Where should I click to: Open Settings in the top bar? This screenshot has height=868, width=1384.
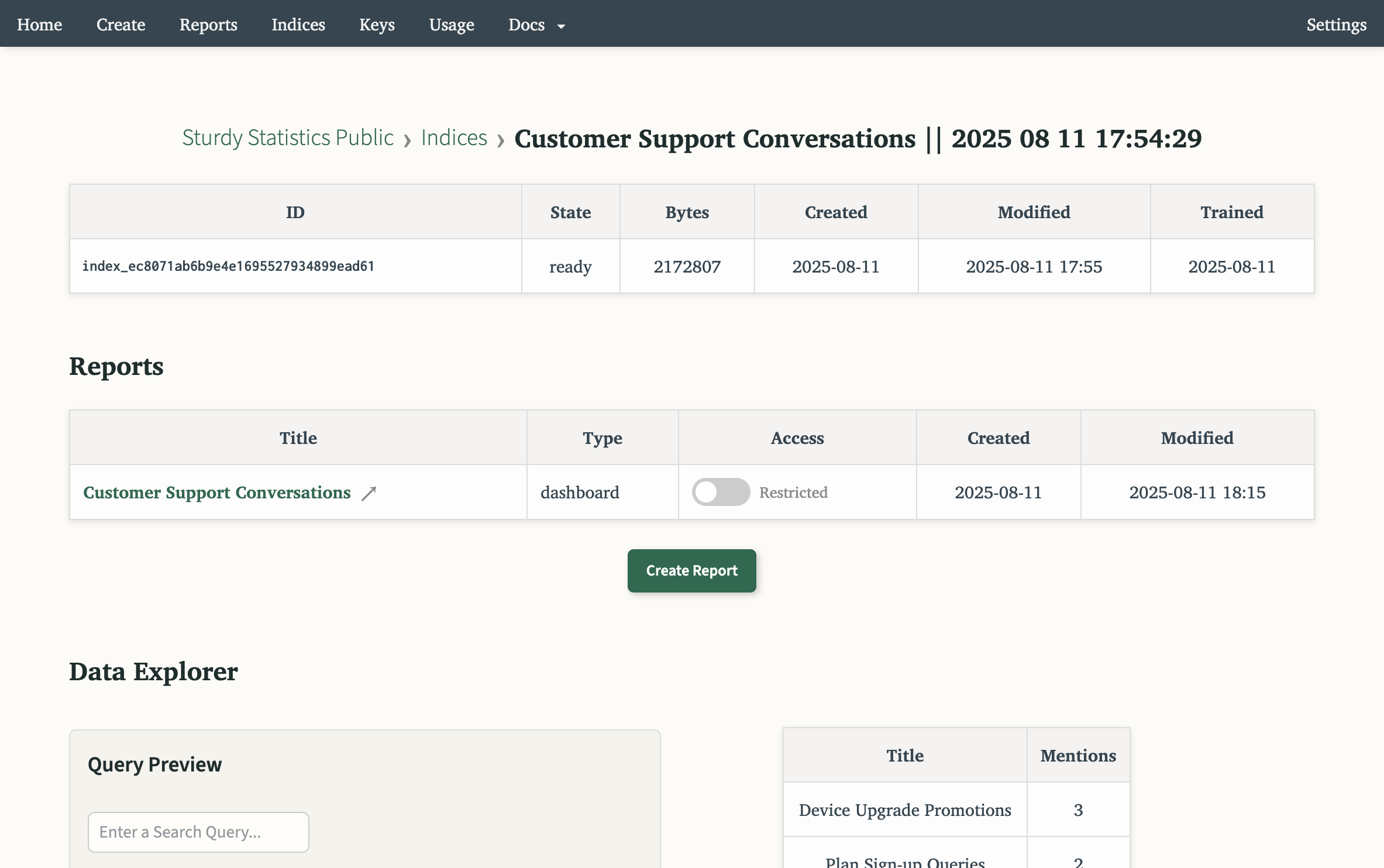point(1336,25)
